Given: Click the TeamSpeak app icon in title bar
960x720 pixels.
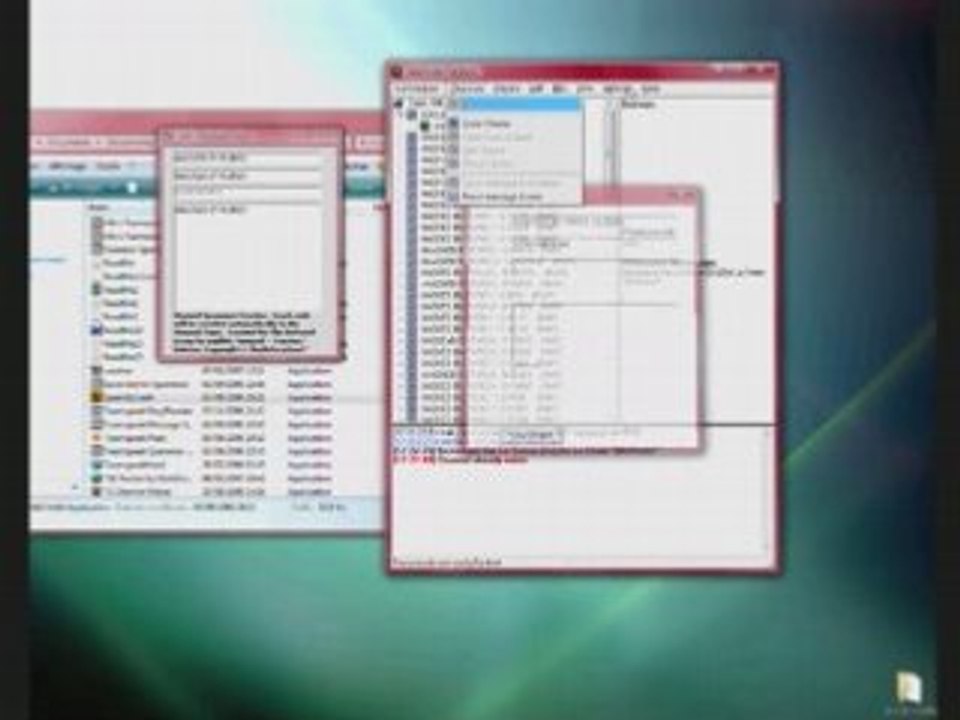Looking at the screenshot, I should pos(398,73).
